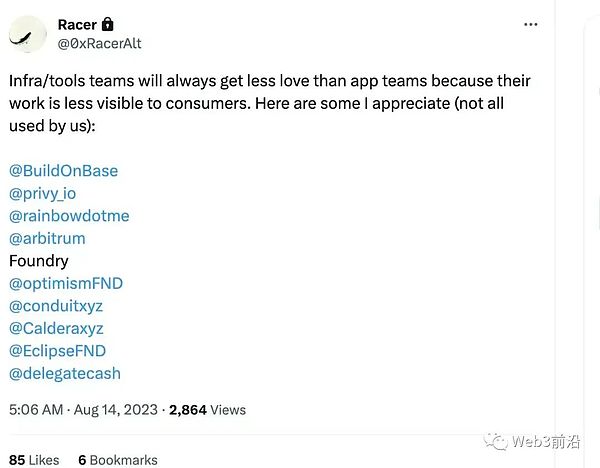Open Racer's profile avatar picture
Viewport: 600px width, 468px height.
[x=31, y=34]
